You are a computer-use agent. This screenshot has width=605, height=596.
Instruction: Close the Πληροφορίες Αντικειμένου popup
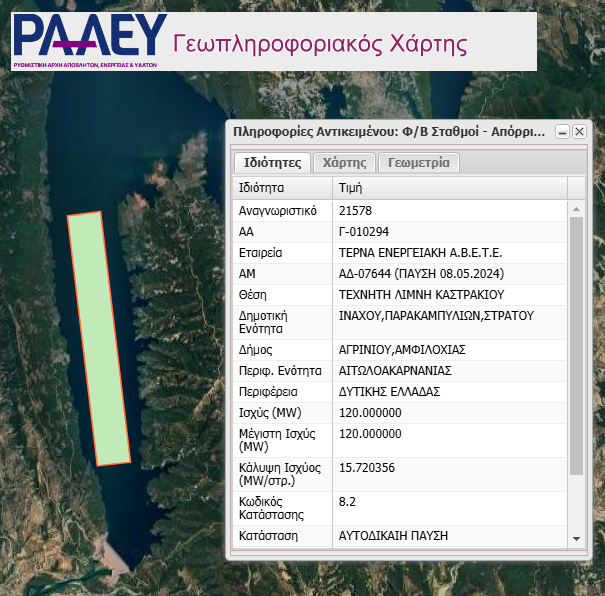coord(578,132)
